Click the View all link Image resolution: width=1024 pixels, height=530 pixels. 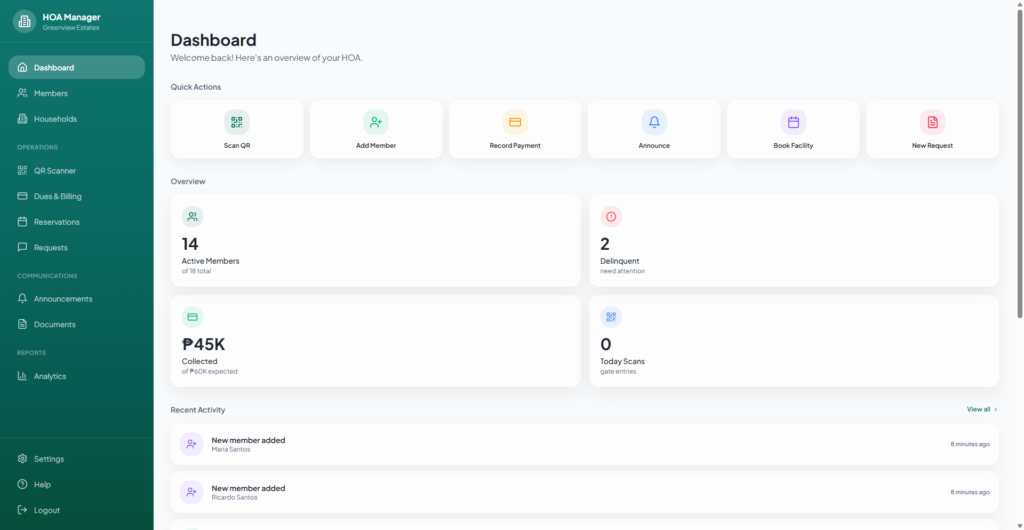click(981, 409)
